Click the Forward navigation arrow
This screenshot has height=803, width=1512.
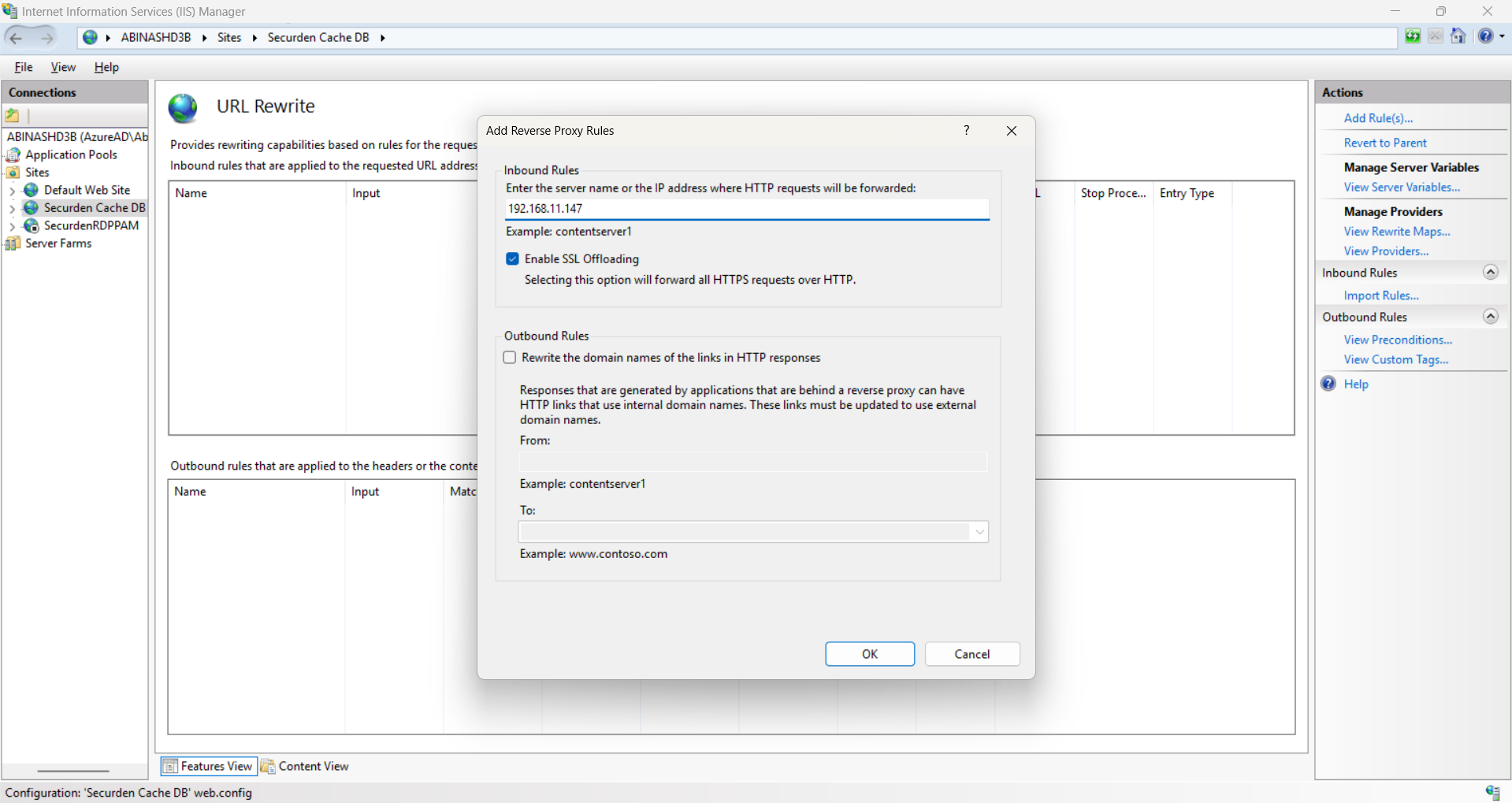coord(46,37)
